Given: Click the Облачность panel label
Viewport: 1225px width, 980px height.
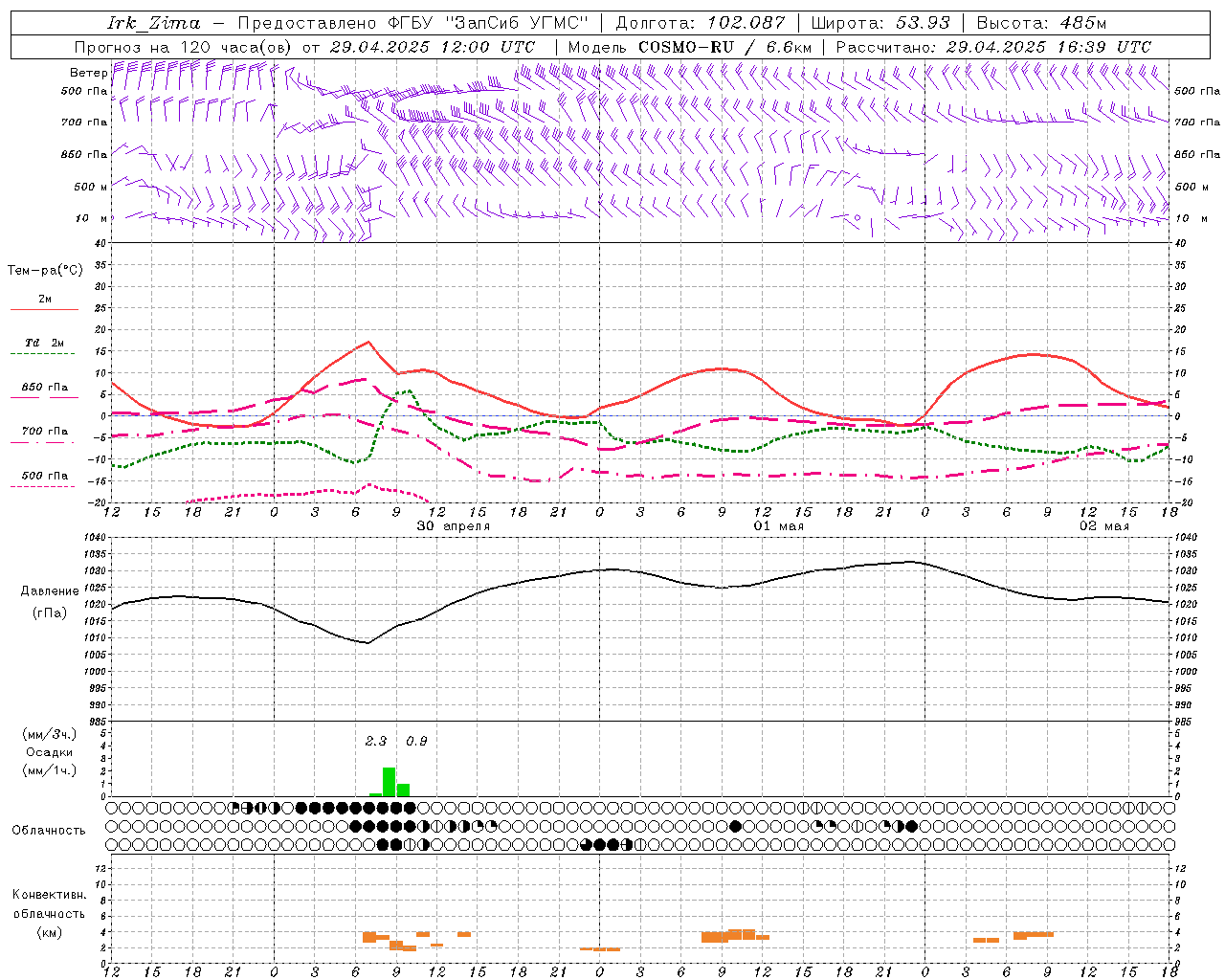Looking at the screenshot, I should pos(49,831).
